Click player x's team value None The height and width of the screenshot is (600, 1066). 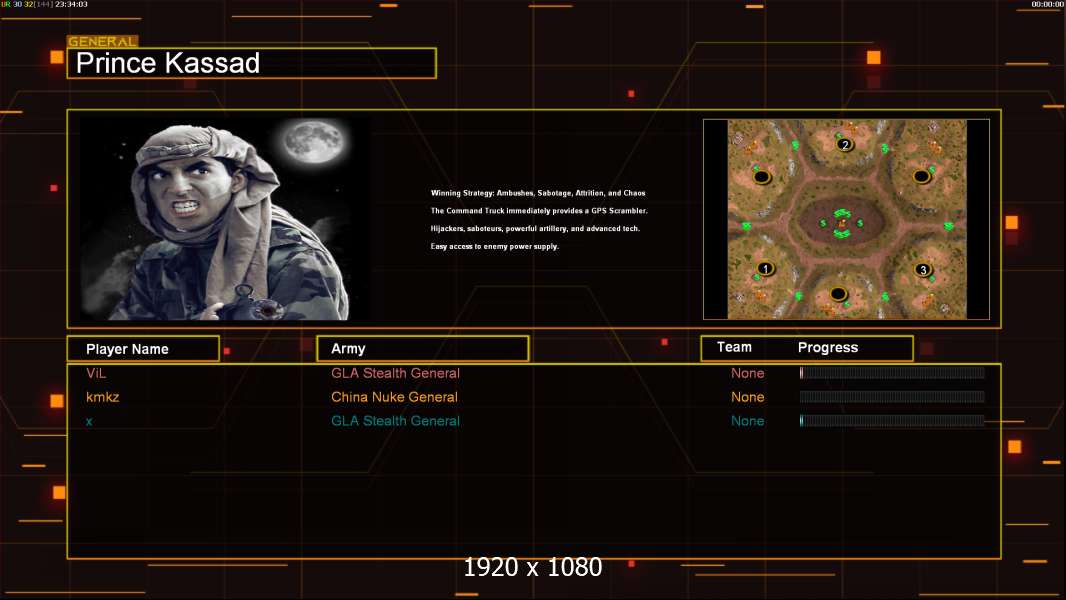747,421
